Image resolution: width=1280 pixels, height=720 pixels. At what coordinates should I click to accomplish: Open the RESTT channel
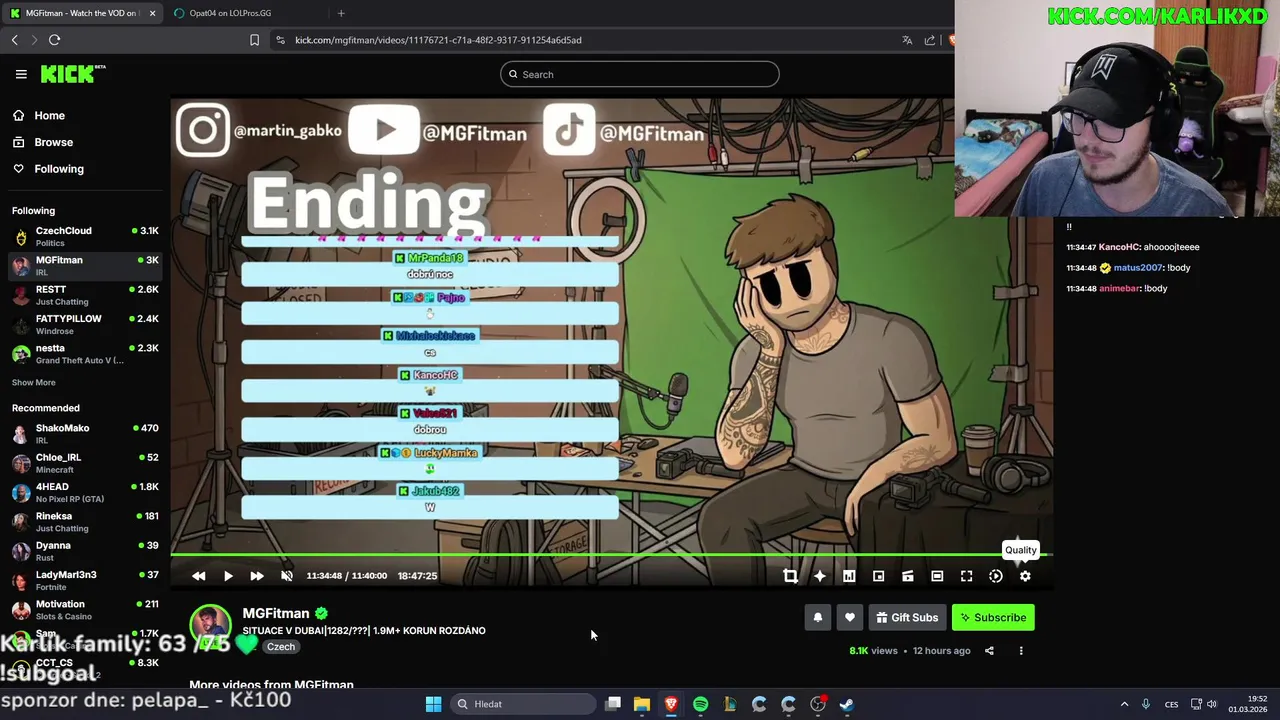tap(85, 295)
